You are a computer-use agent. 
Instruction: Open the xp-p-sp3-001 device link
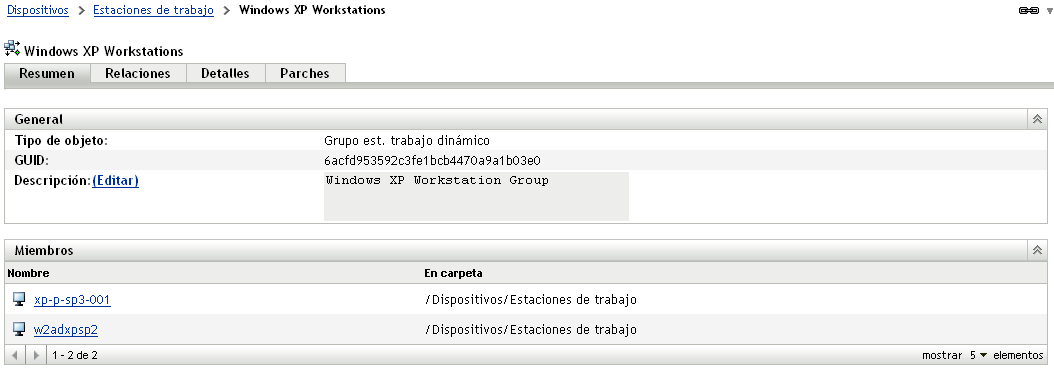pos(72,300)
